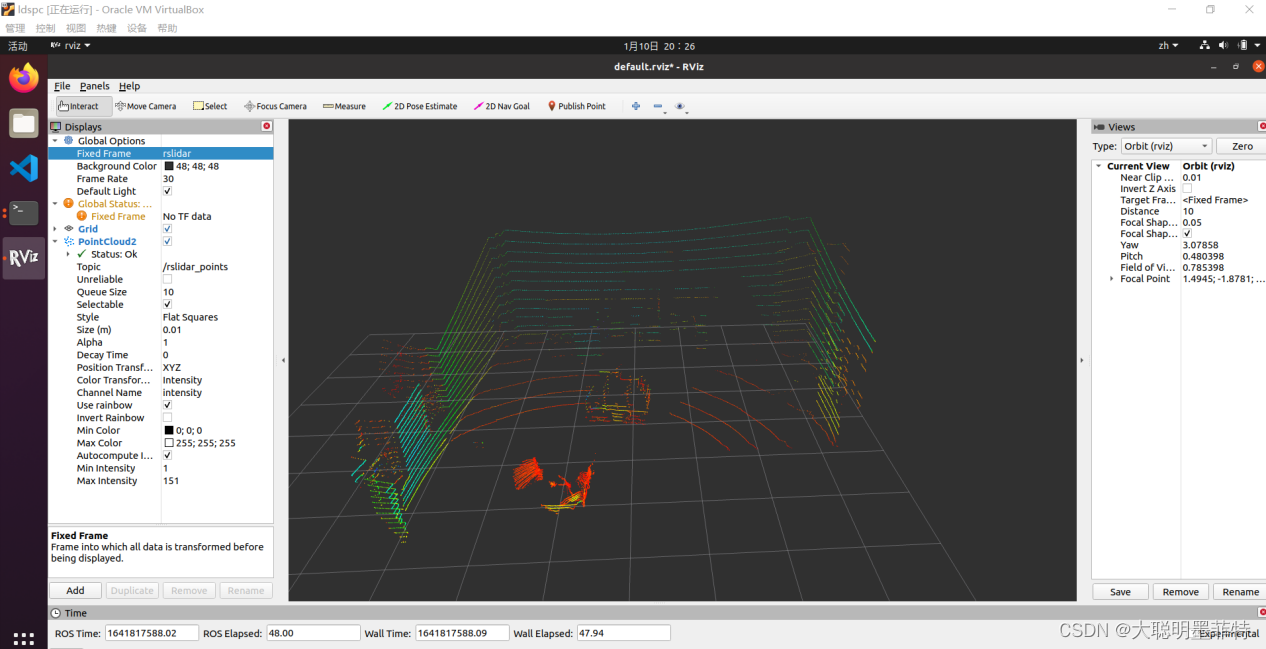The image size is (1266, 649).
Task: Toggle the Default Light checkbox
Action: click(167, 191)
